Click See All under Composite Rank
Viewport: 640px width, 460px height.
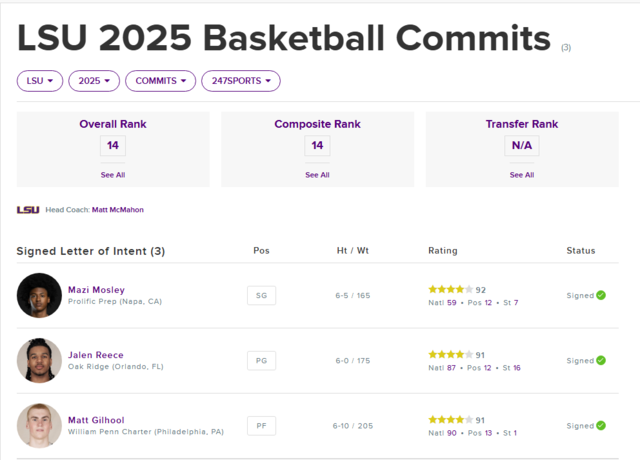317,175
